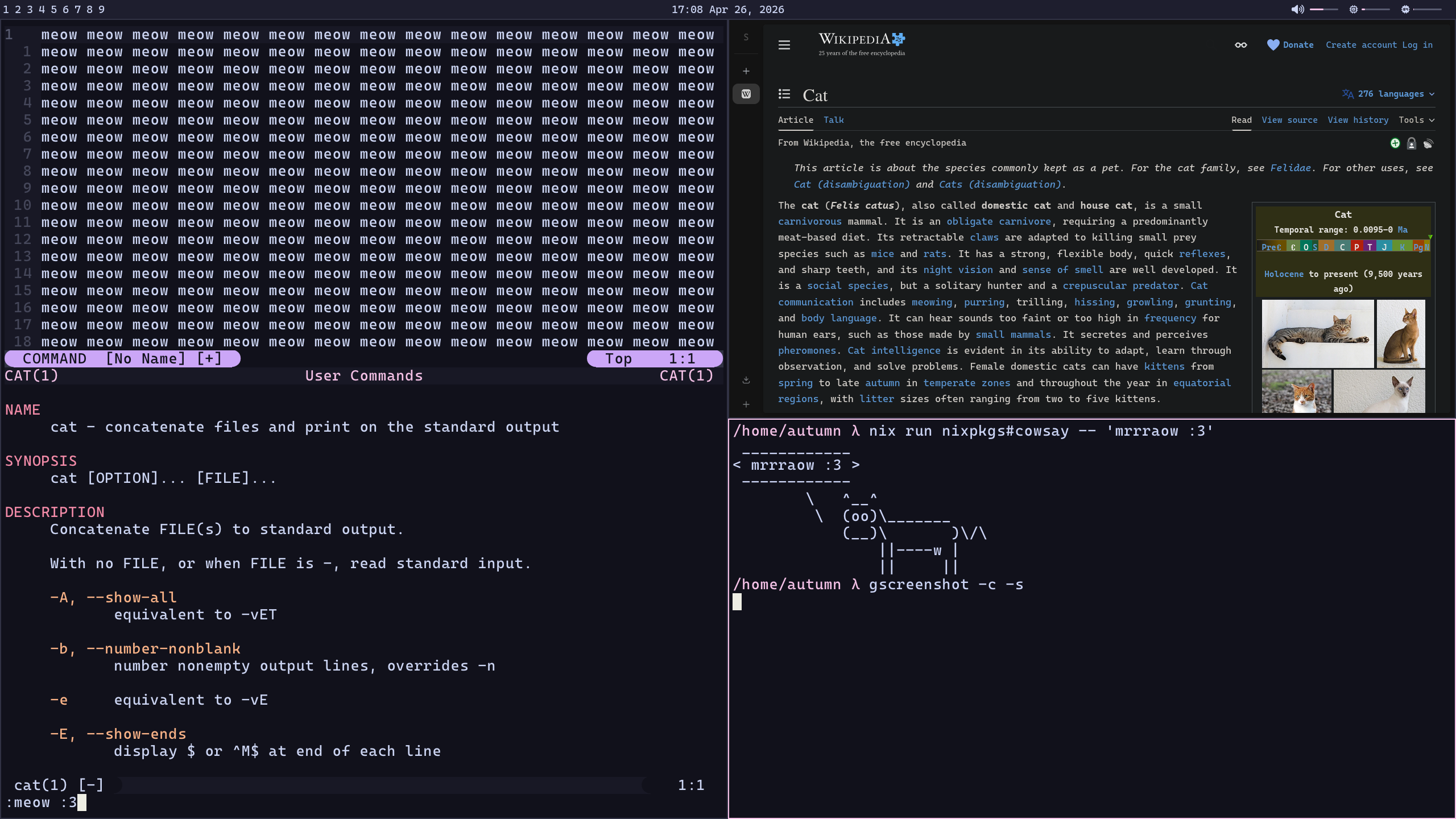This screenshot has height=819, width=1456.
Task: Click the S workspace letter in browser sidebar
Action: tap(746, 38)
